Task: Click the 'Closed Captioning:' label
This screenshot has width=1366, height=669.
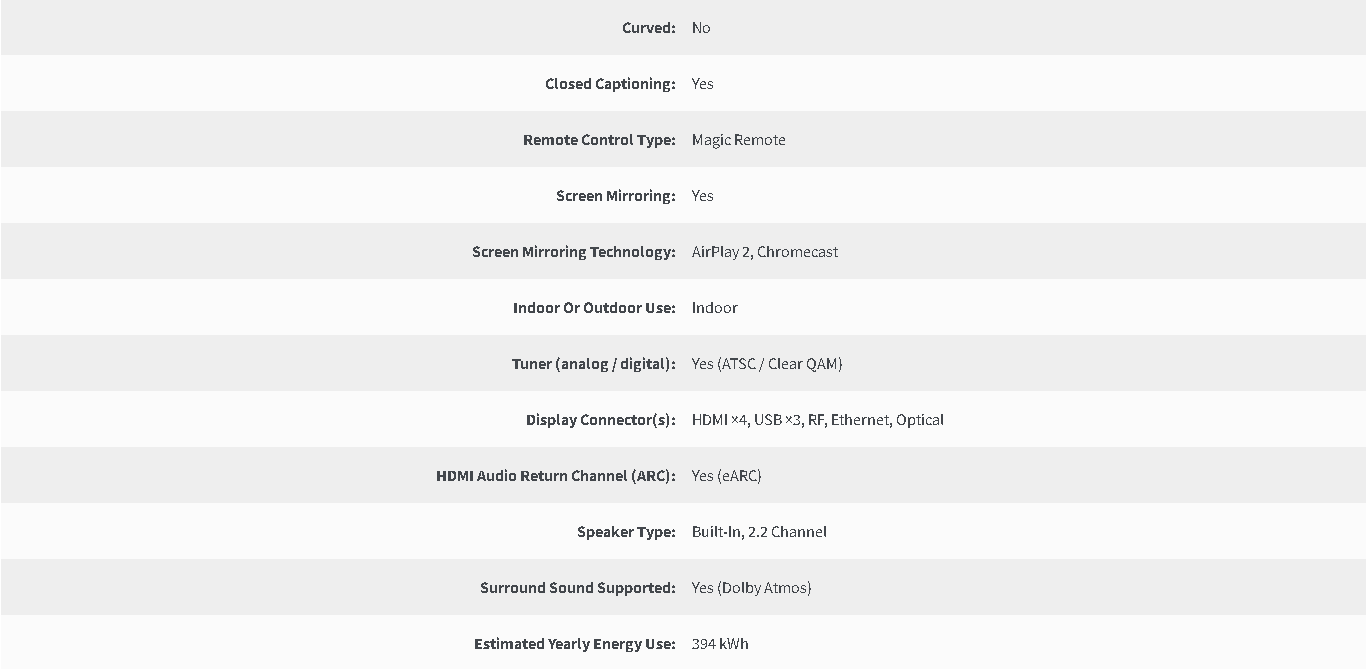Action: click(610, 84)
